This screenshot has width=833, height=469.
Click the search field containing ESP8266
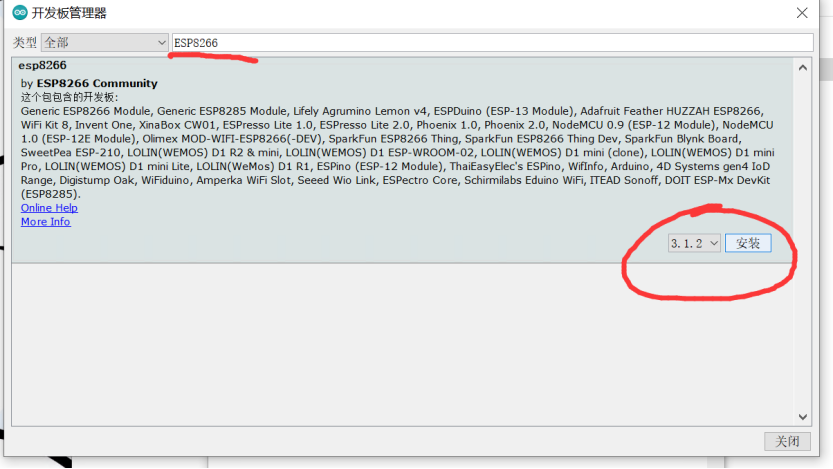click(492, 42)
